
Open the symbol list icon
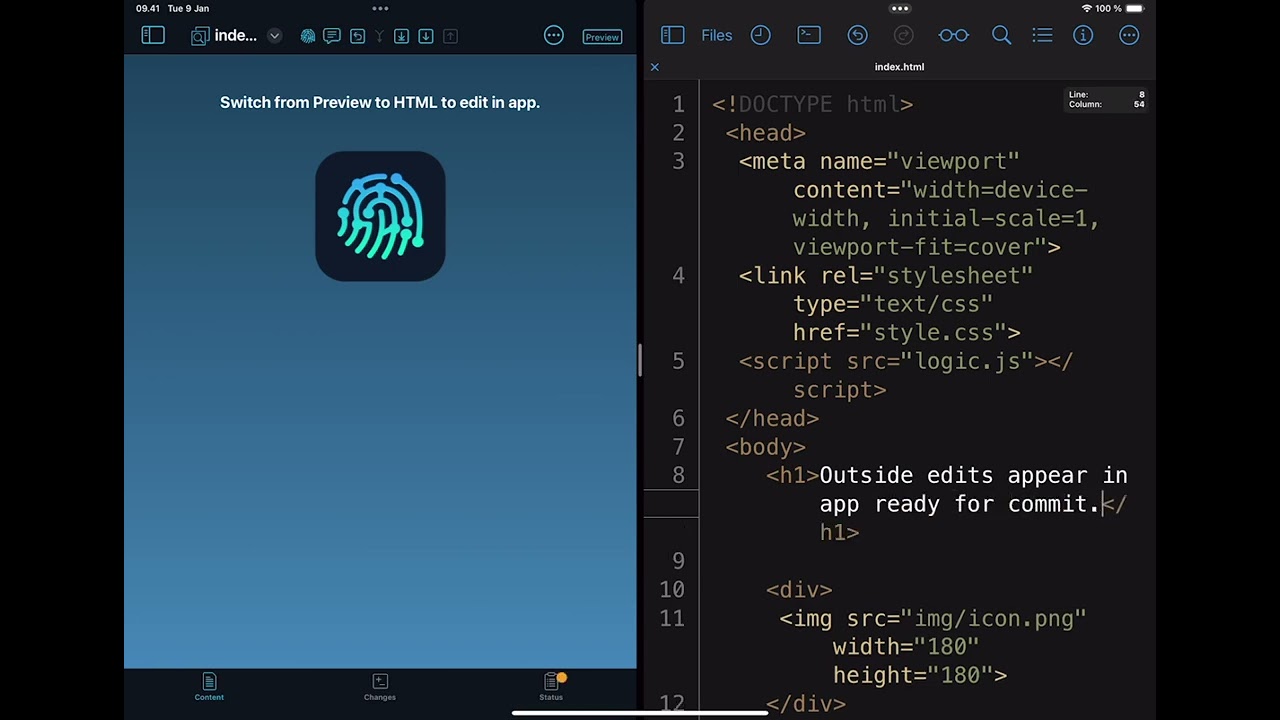pos(1042,35)
